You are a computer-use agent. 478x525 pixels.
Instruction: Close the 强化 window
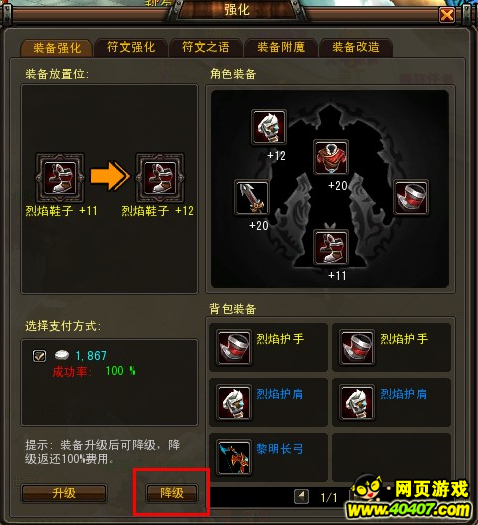pos(447,15)
